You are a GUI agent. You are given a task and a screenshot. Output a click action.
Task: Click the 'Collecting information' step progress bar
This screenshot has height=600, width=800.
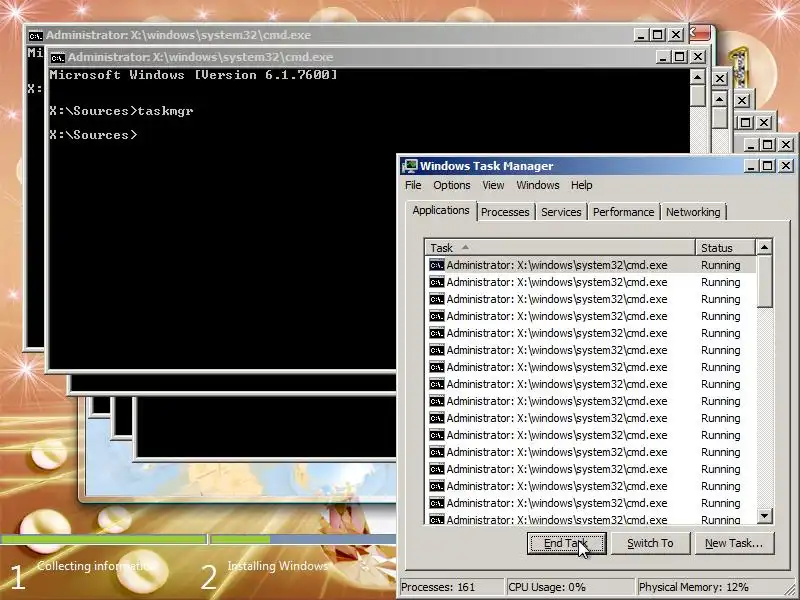click(x=104, y=539)
